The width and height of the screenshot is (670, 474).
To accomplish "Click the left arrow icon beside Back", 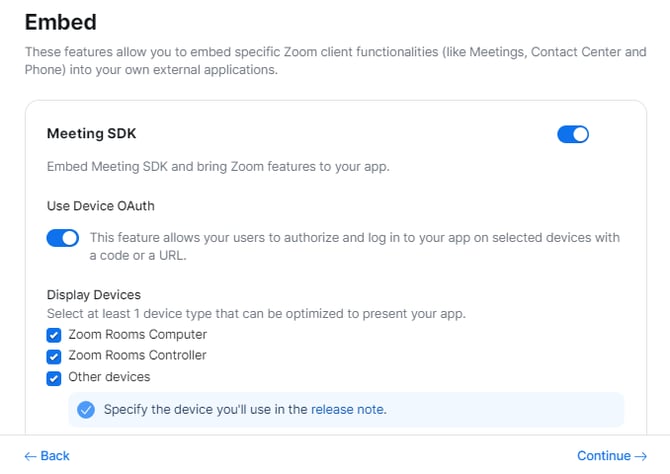I will [30, 456].
